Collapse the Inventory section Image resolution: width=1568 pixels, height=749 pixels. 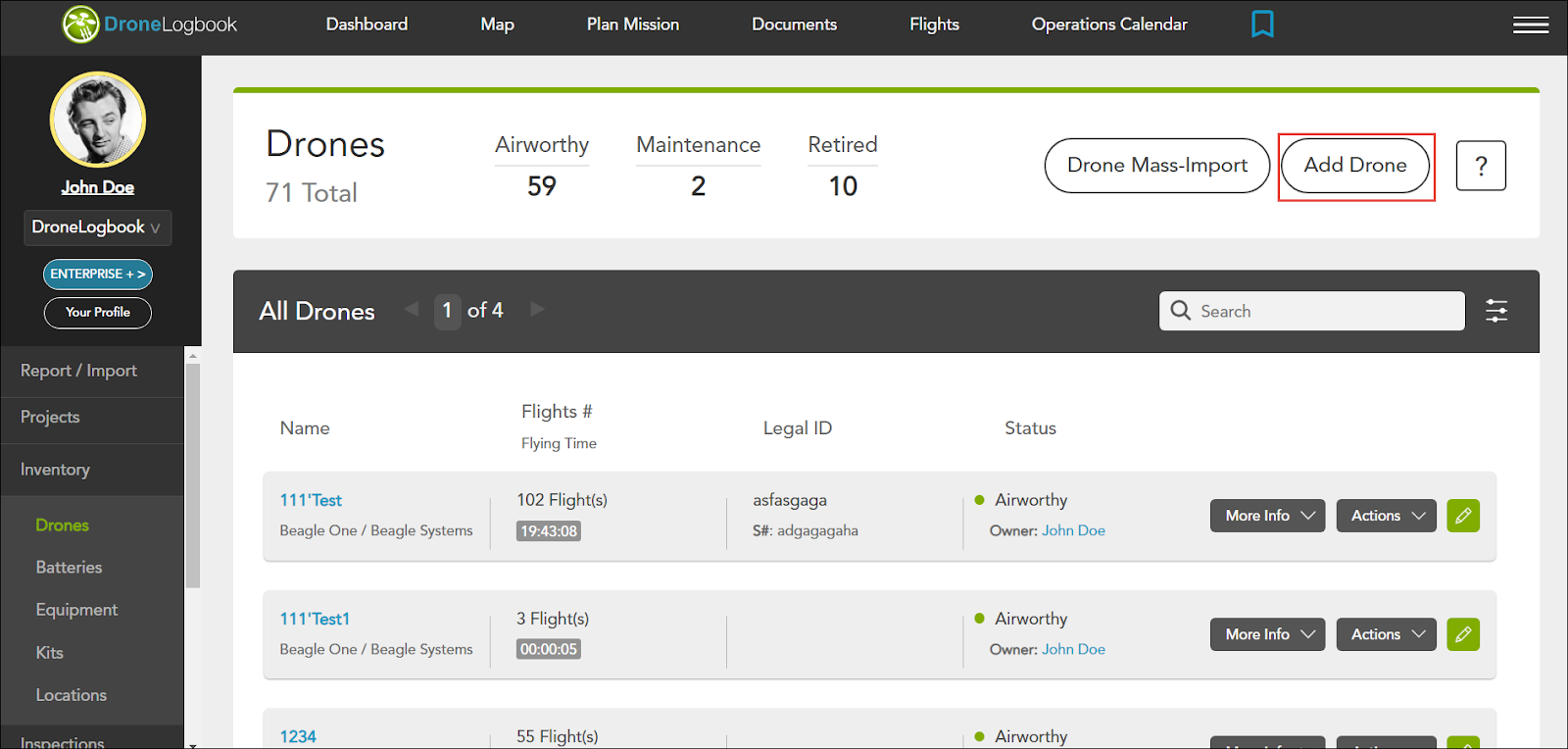[x=92, y=470]
